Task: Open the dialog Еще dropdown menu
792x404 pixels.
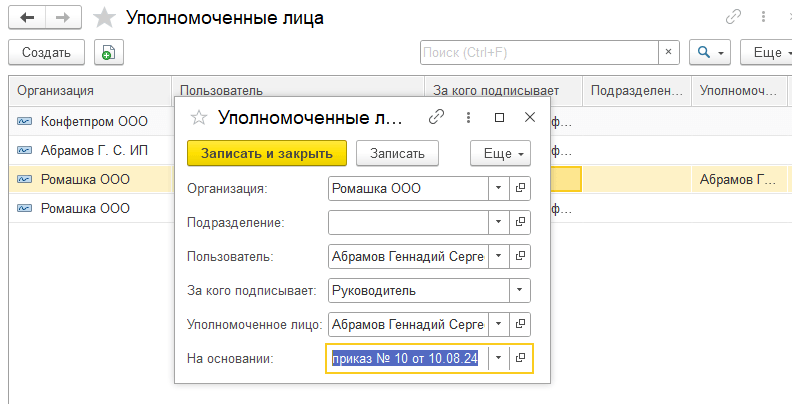Action: click(x=501, y=154)
